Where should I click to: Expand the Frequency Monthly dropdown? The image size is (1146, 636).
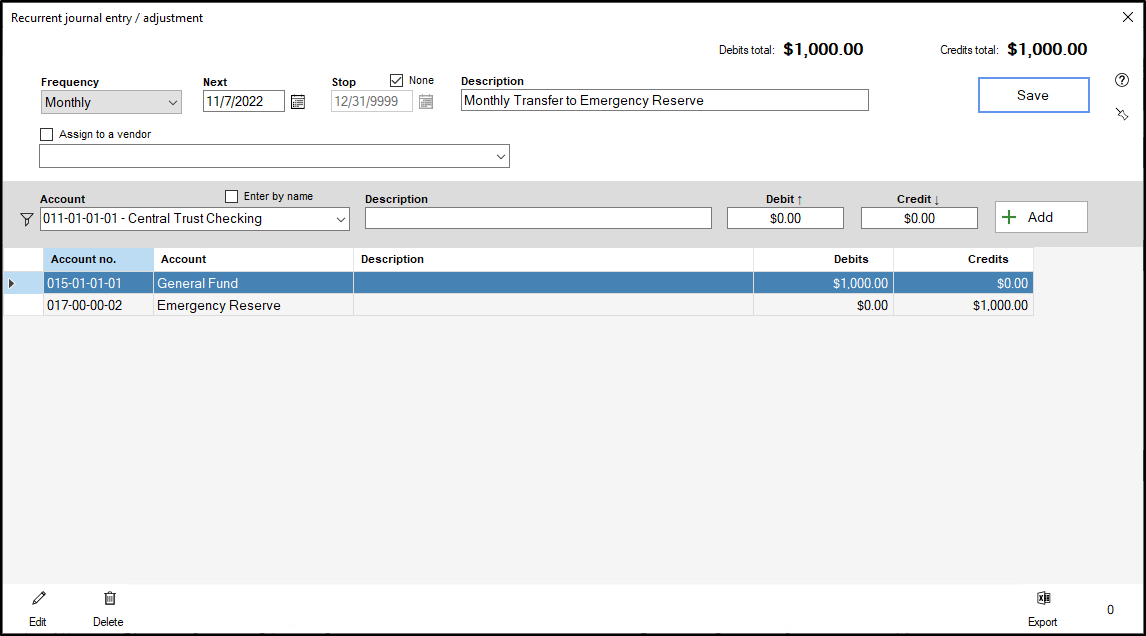point(172,102)
